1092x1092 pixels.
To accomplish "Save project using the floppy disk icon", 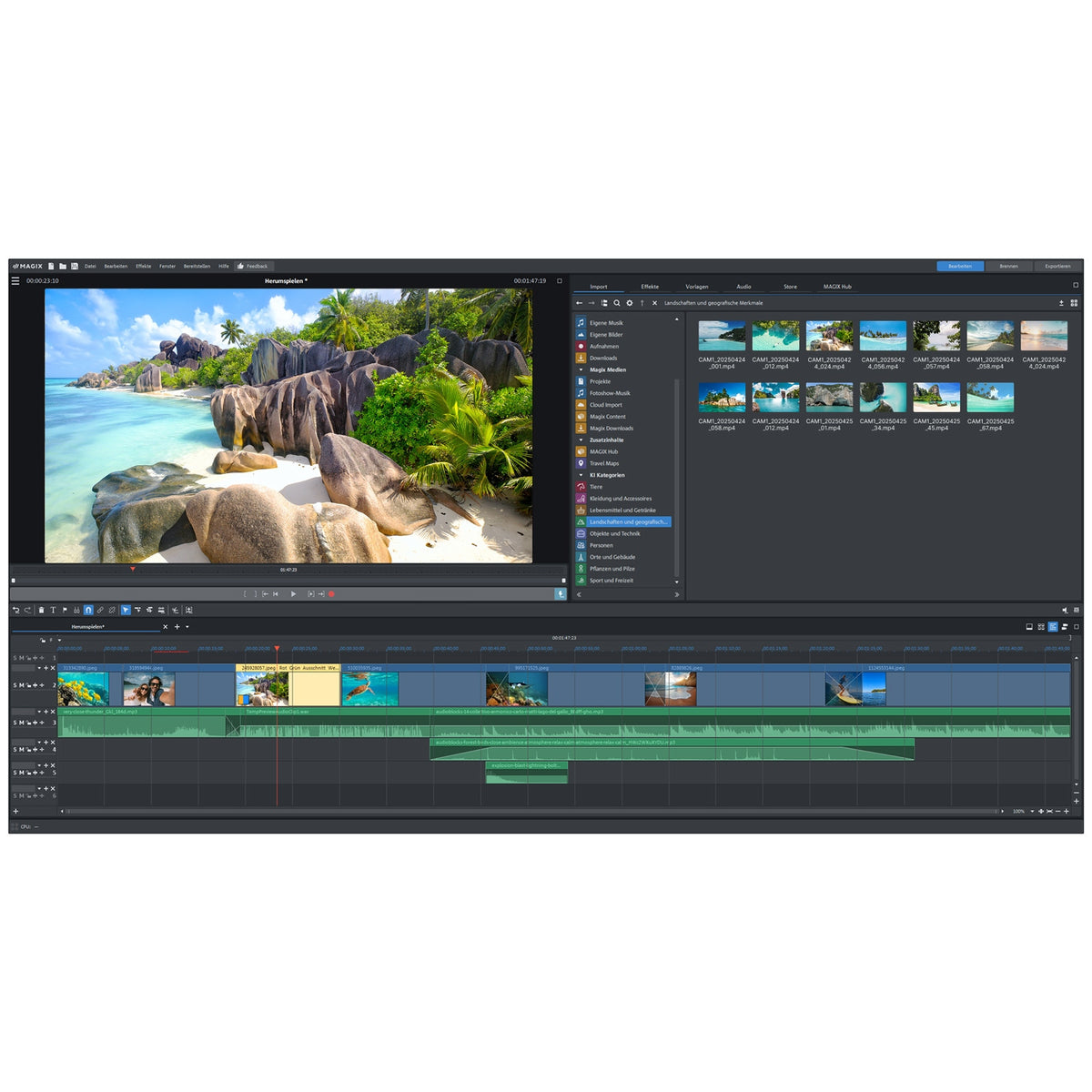I will click(75, 267).
